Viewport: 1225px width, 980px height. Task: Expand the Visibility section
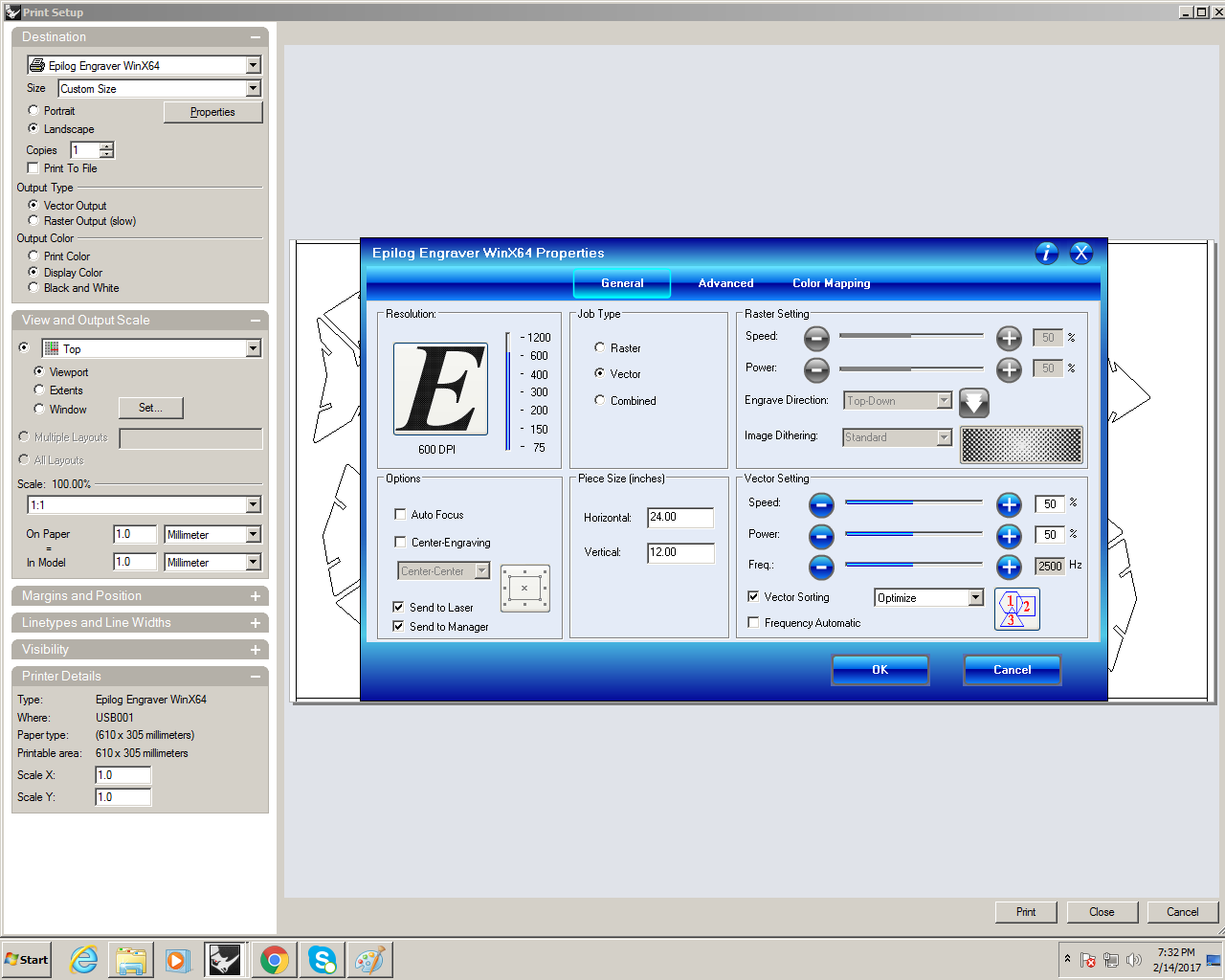(256, 649)
